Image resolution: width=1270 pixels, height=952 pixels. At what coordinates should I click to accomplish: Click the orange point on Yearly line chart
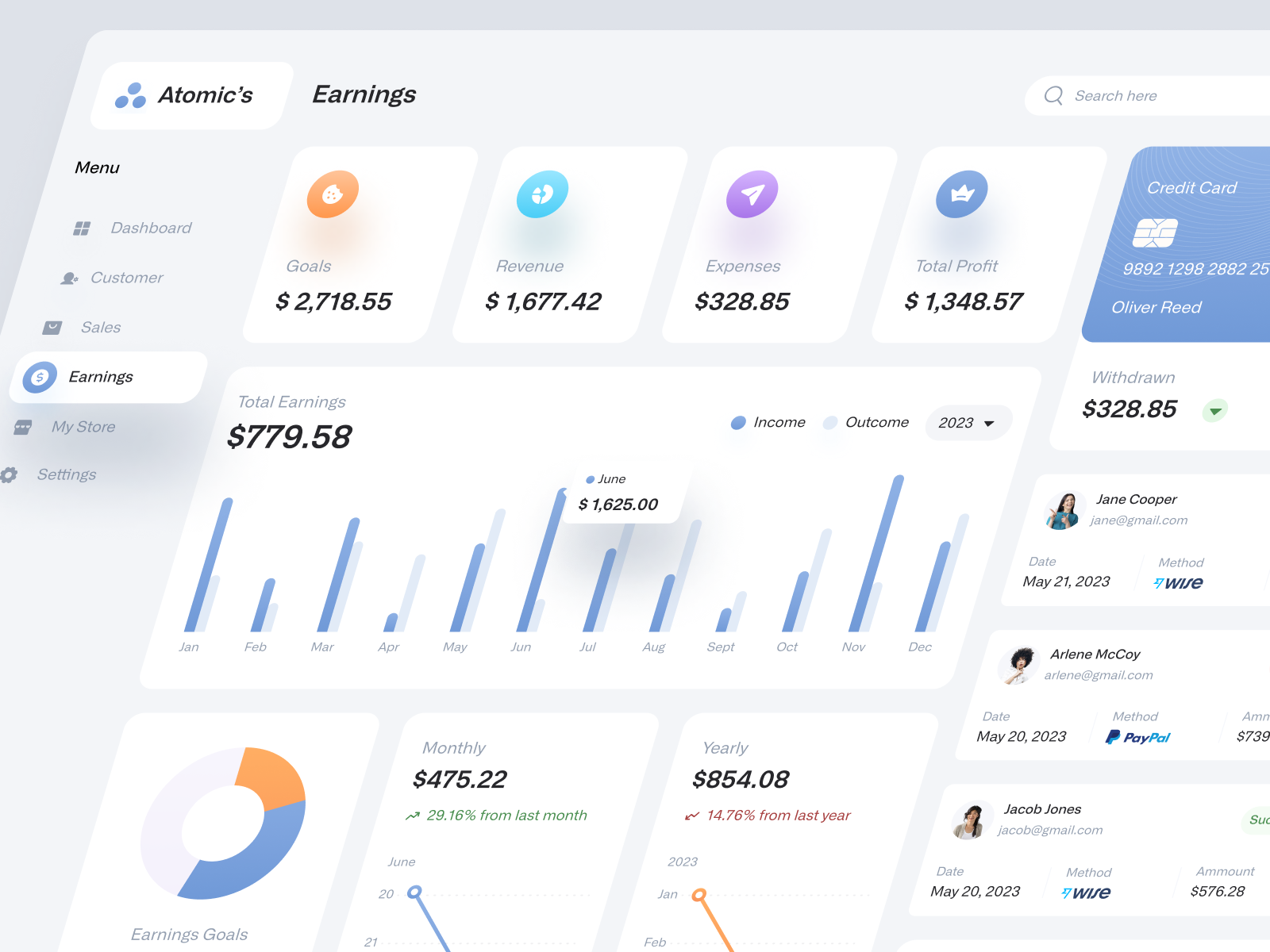point(699,895)
